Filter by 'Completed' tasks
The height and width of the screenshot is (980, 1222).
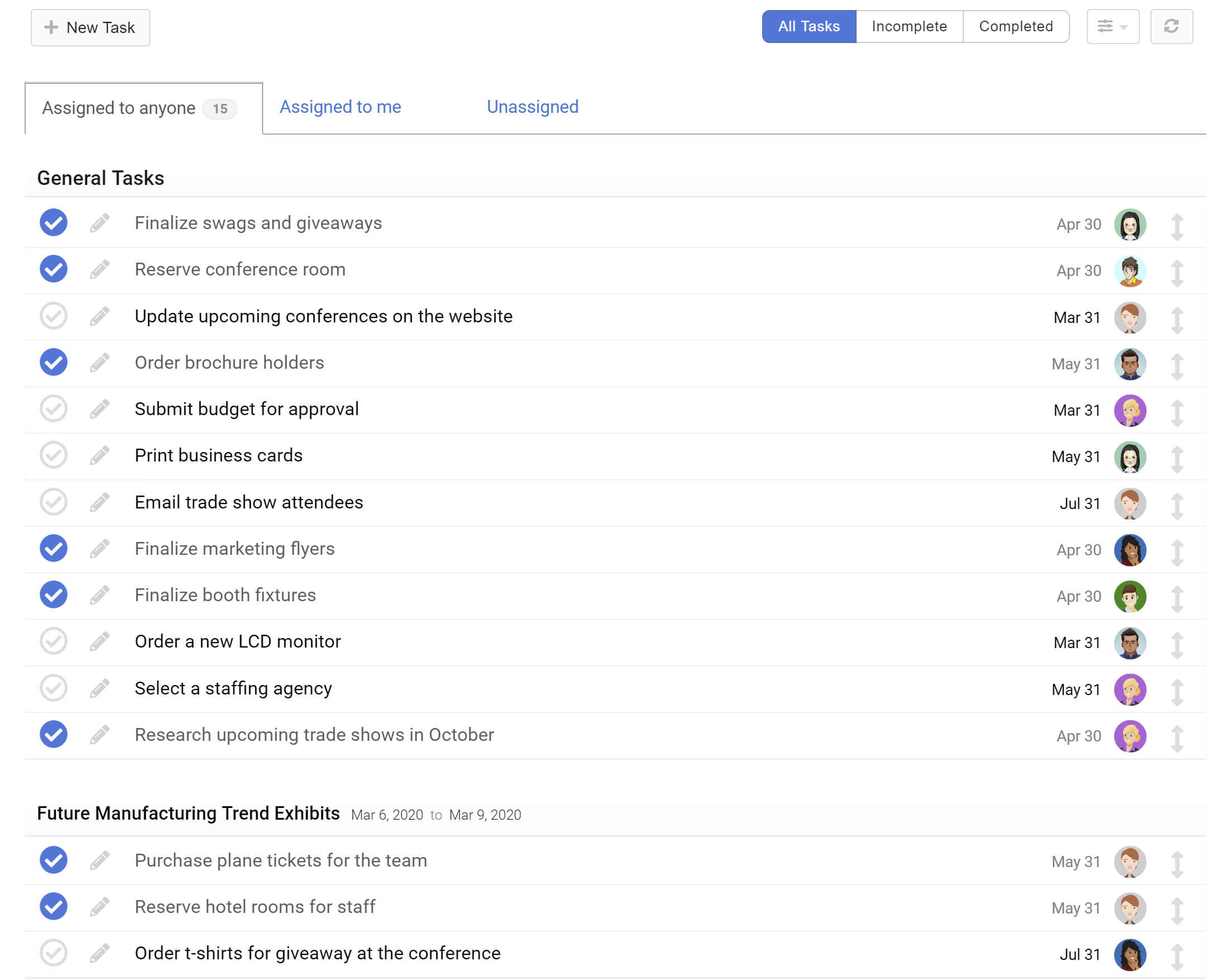[x=1015, y=27]
